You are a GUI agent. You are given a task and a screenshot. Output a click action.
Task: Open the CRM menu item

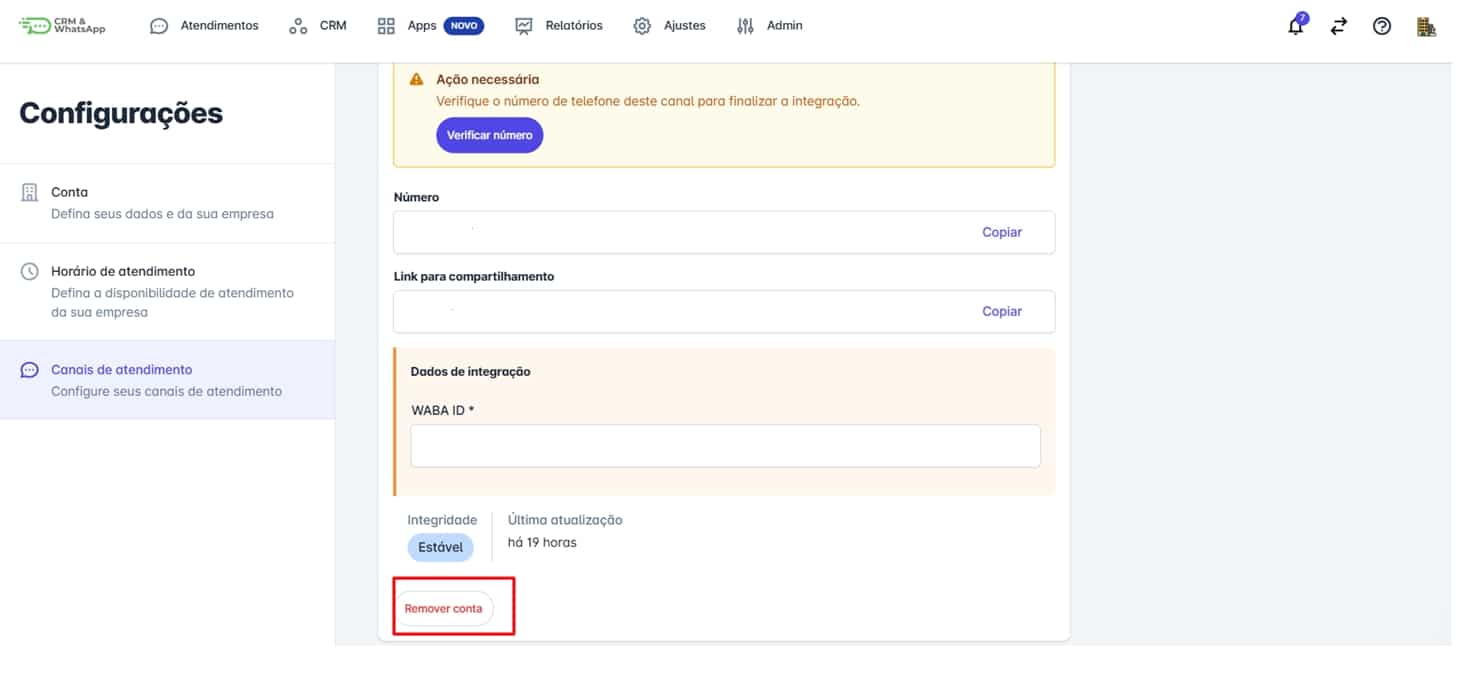(x=317, y=26)
